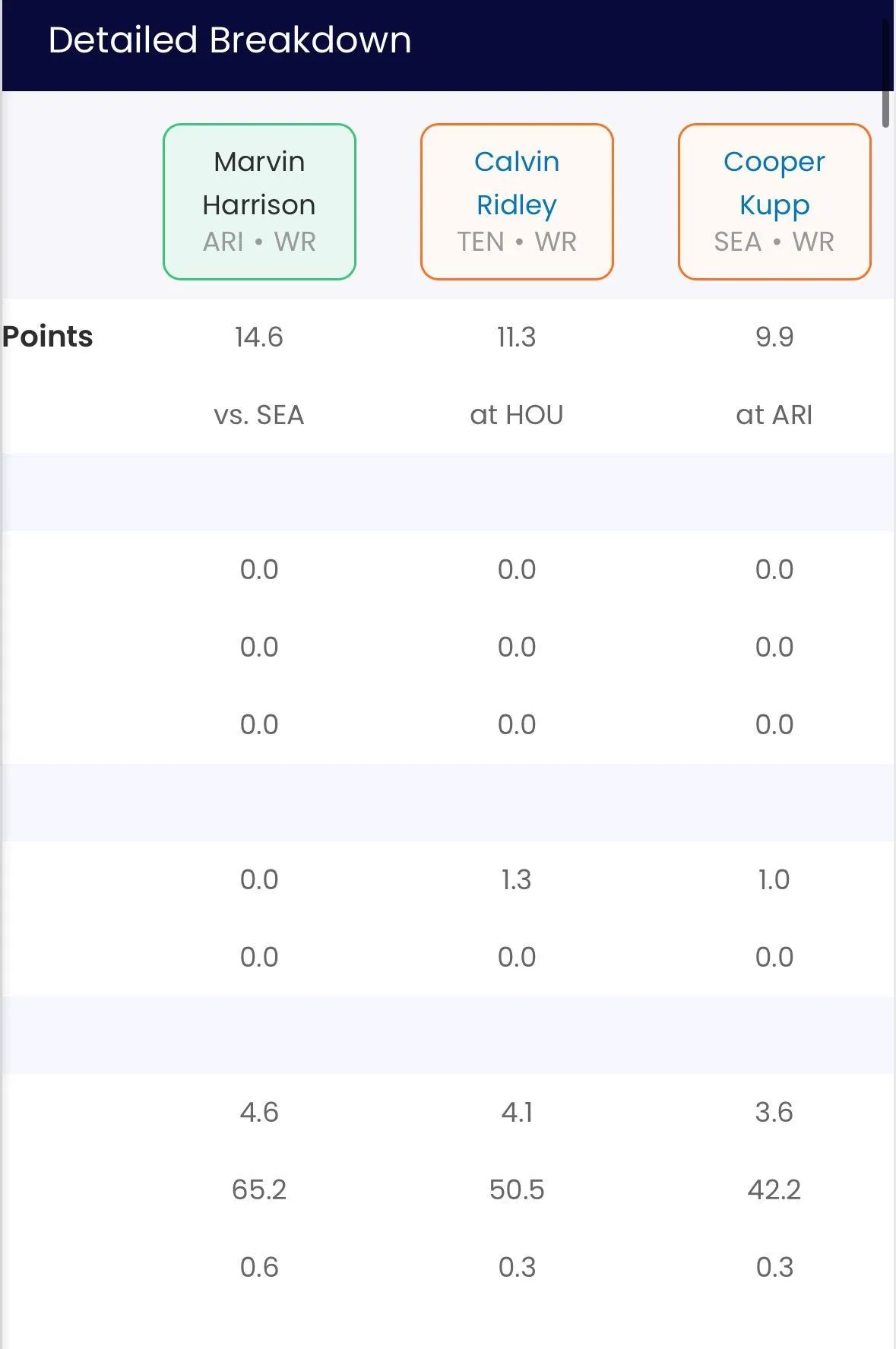896x1349 pixels.
Task: Click the 65.2 stat for Harrison
Action: click(259, 1189)
